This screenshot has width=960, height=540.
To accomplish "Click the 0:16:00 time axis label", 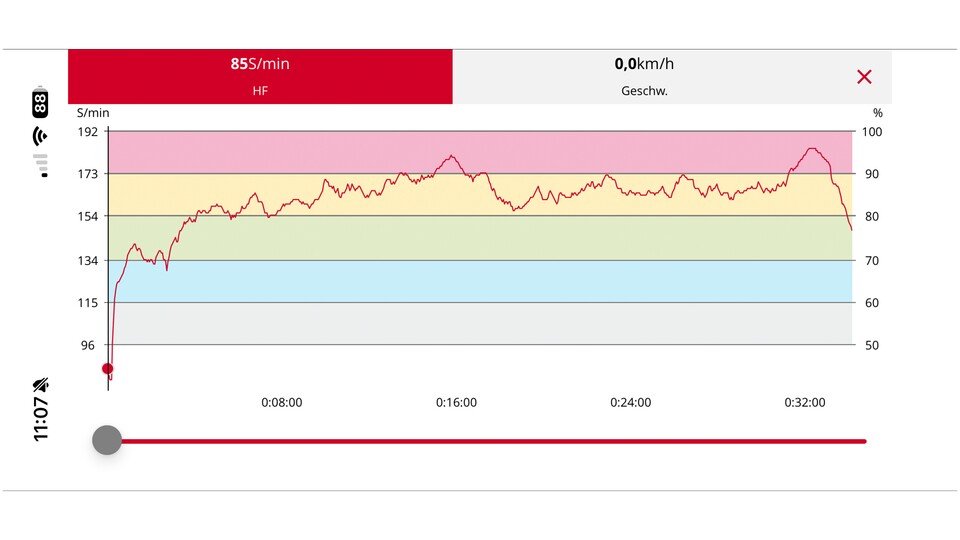I will 456,403.
